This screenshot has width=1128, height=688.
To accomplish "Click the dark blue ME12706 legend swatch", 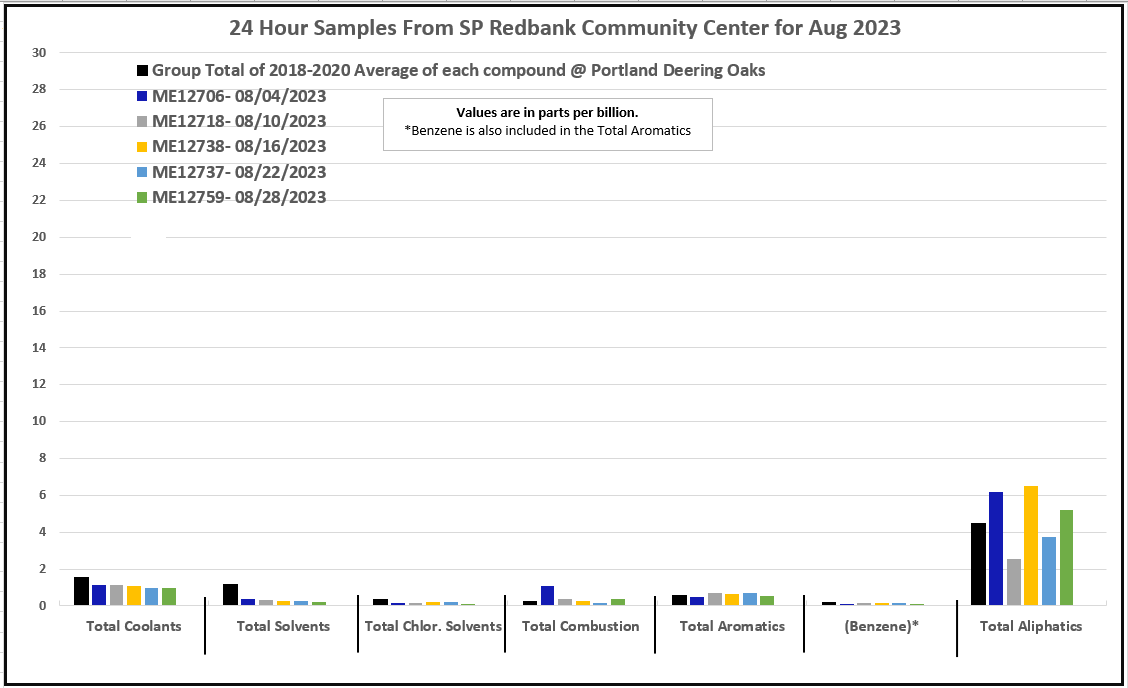I will (143, 97).
